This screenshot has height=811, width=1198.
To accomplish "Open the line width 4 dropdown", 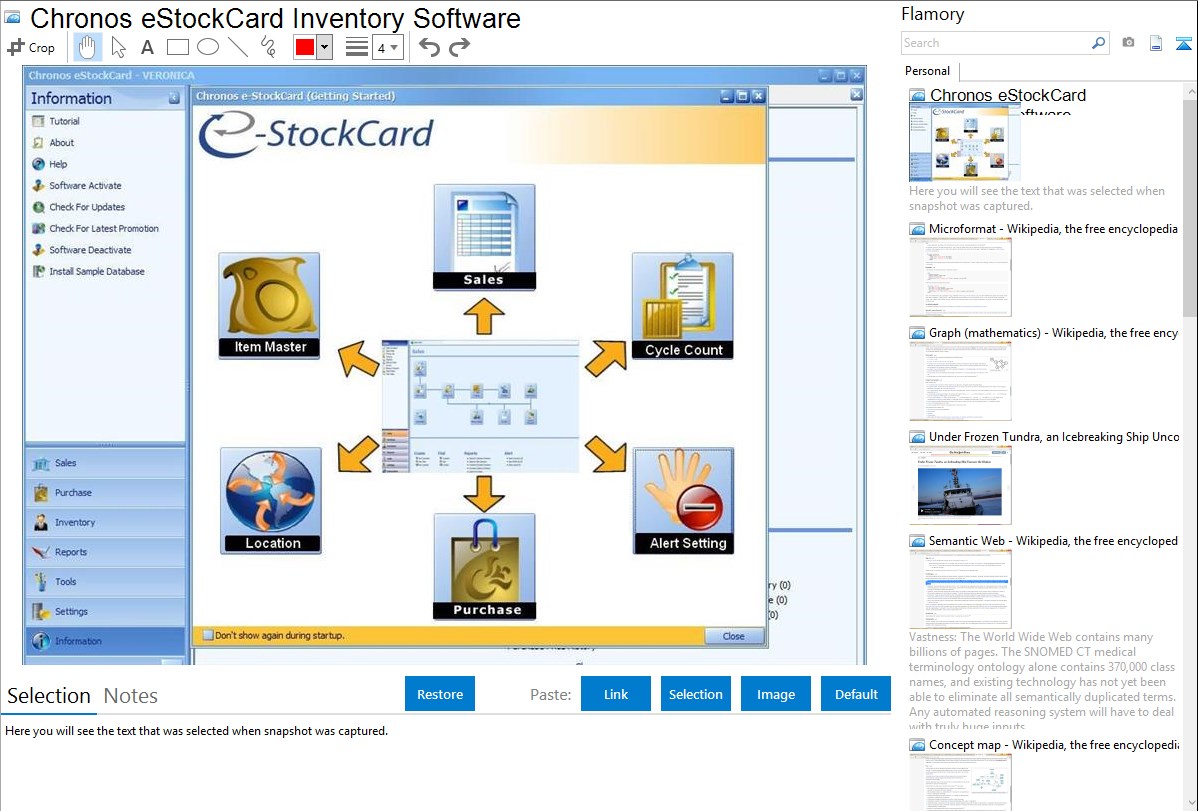I will point(387,48).
